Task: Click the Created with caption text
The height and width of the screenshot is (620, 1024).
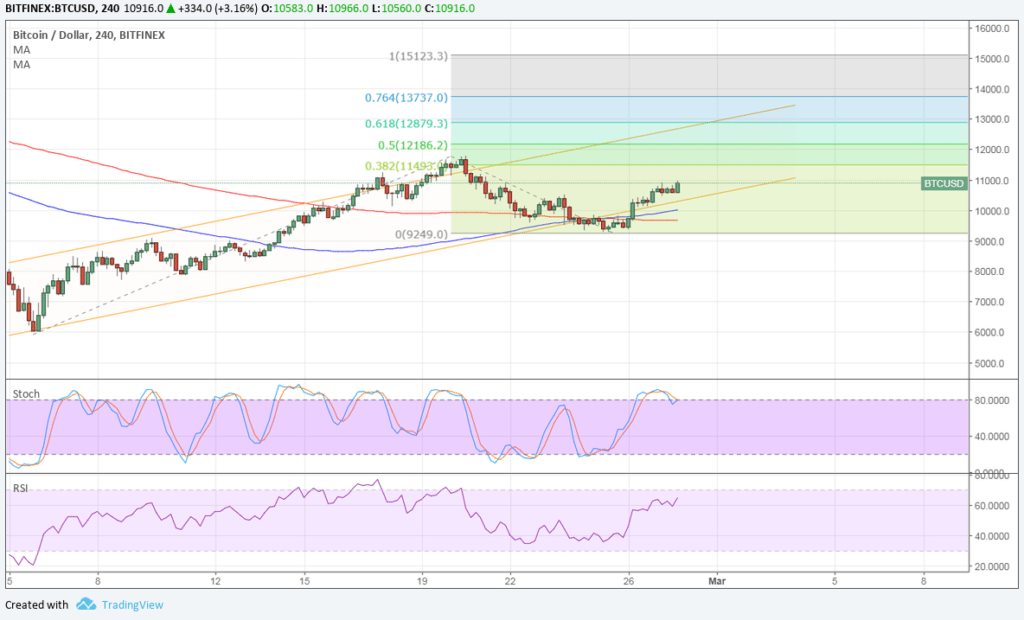Action: coord(37,605)
